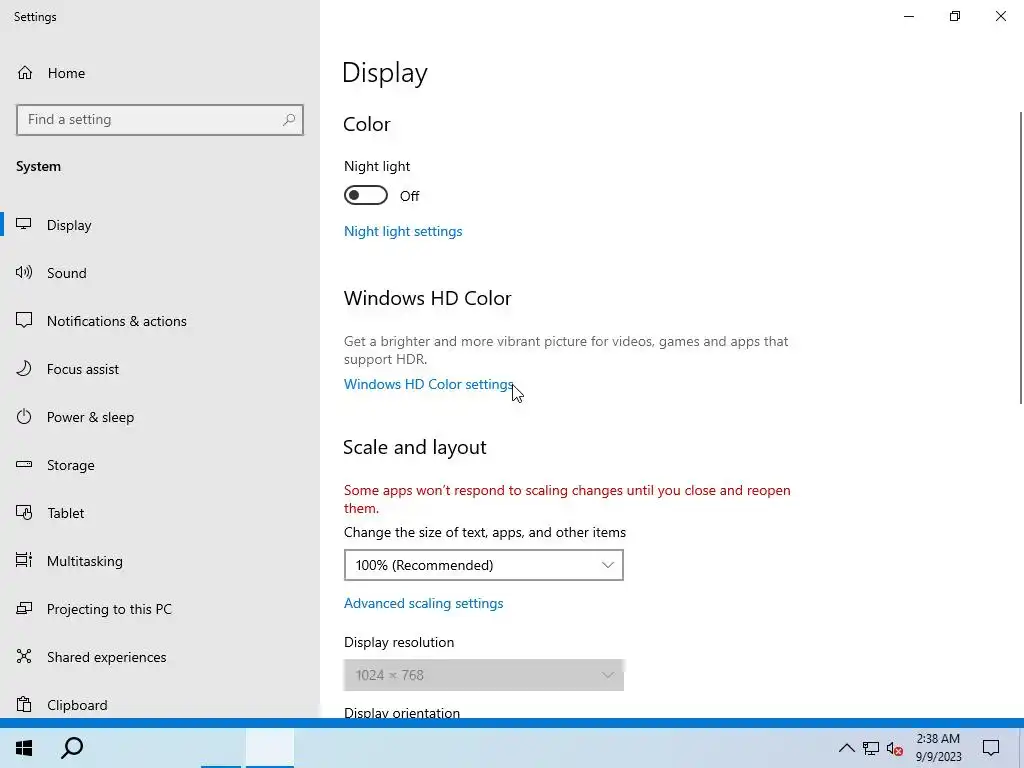The width and height of the screenshot is (1024, 768).
Task: Open the Action Center notifications icon
Action: point(991,748)
